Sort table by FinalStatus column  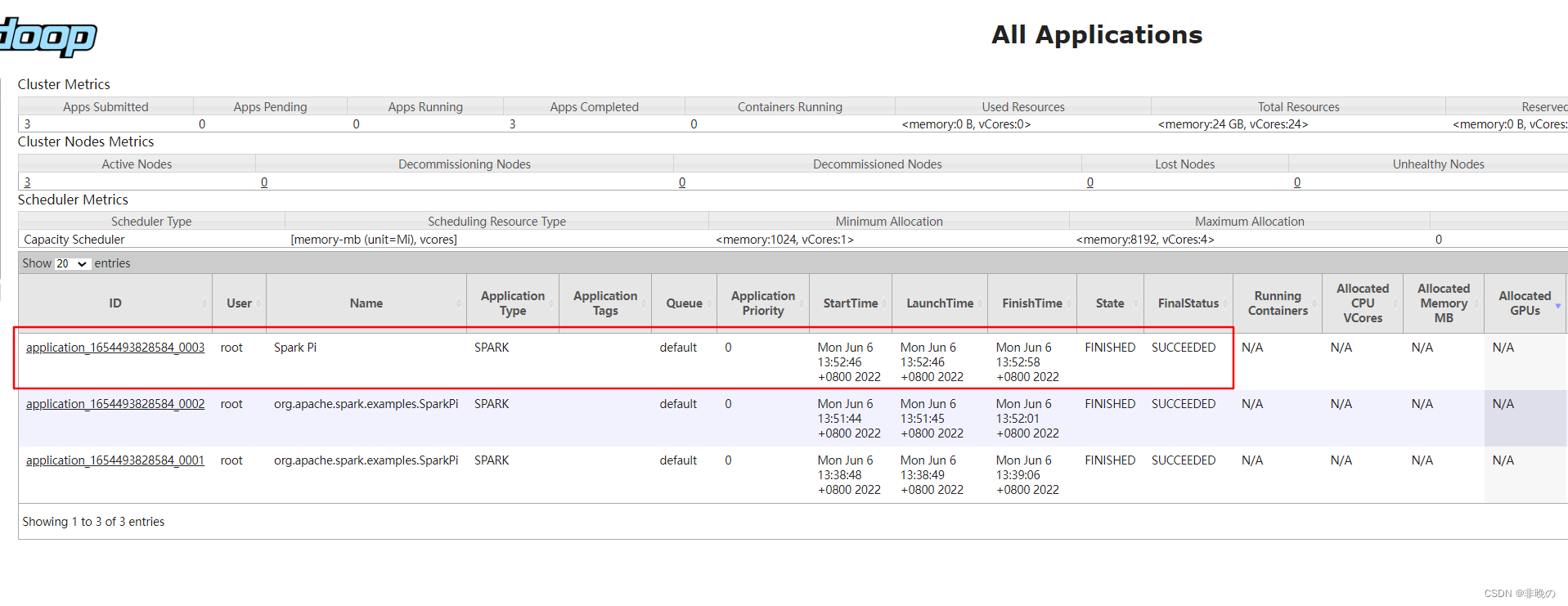click(x=1188, y=303)
